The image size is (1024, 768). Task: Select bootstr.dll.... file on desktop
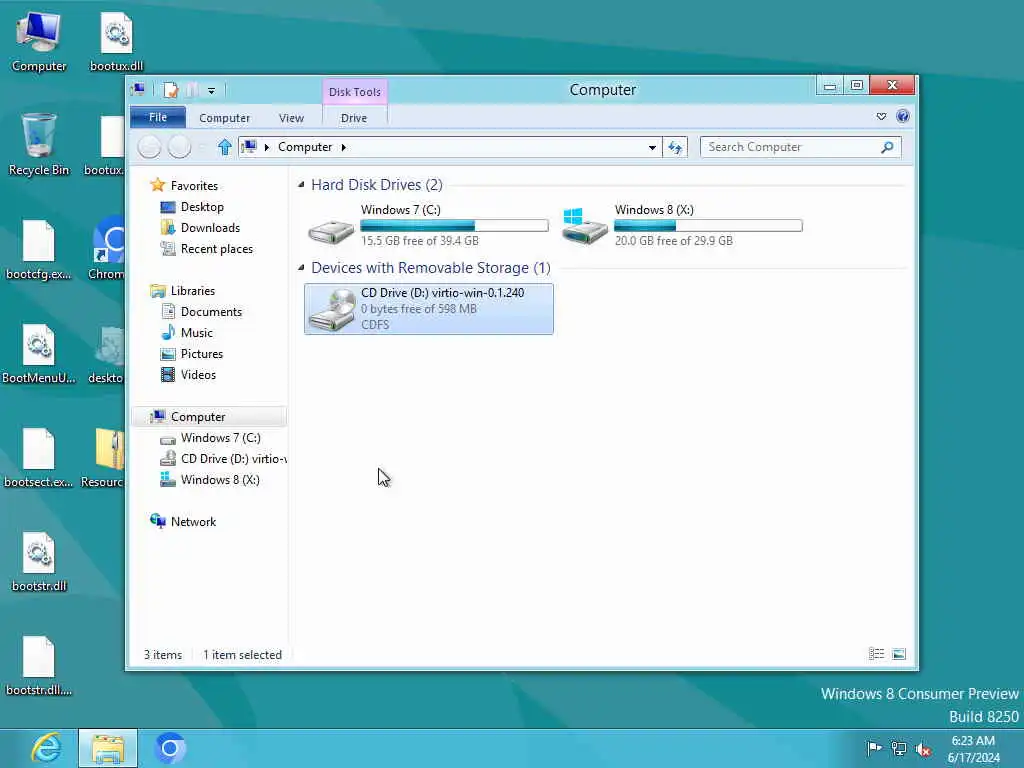point(39,666)
